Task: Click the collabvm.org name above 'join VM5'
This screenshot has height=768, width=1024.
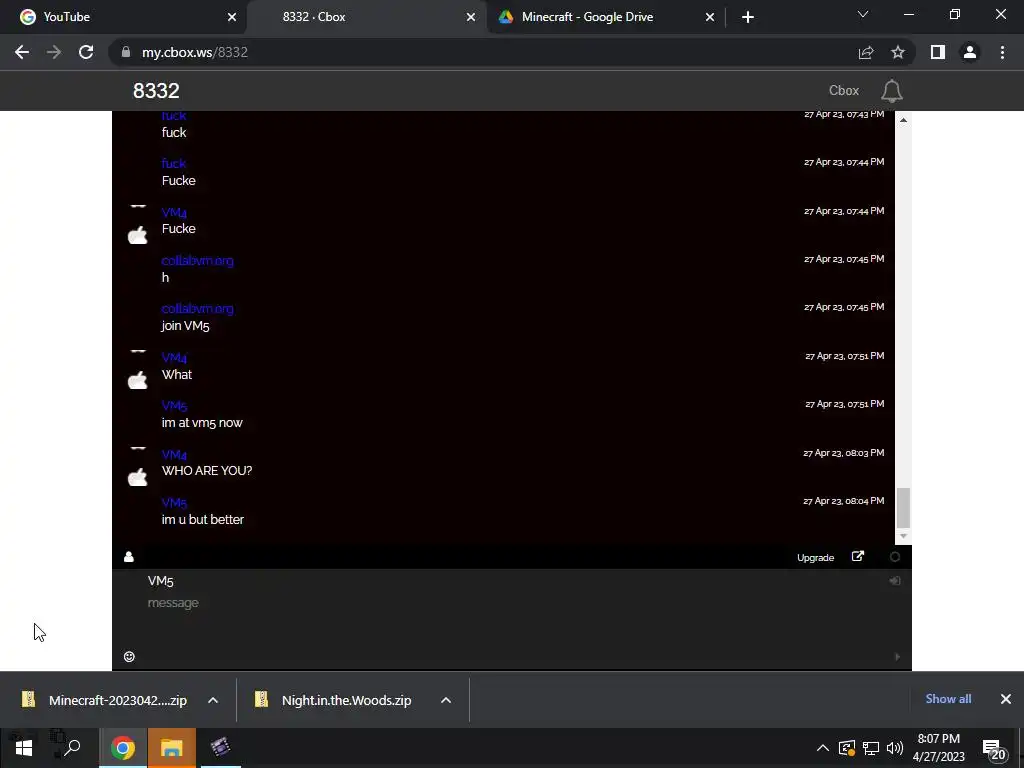Action: tap(197, 309)
